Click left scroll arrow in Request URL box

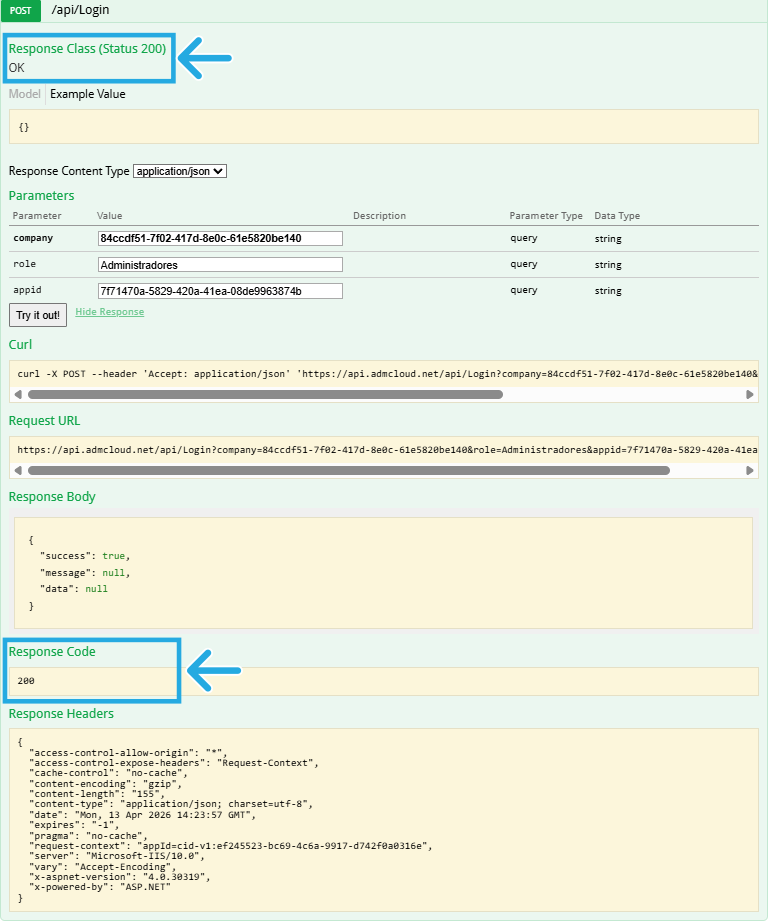click(x=18, y=470)
